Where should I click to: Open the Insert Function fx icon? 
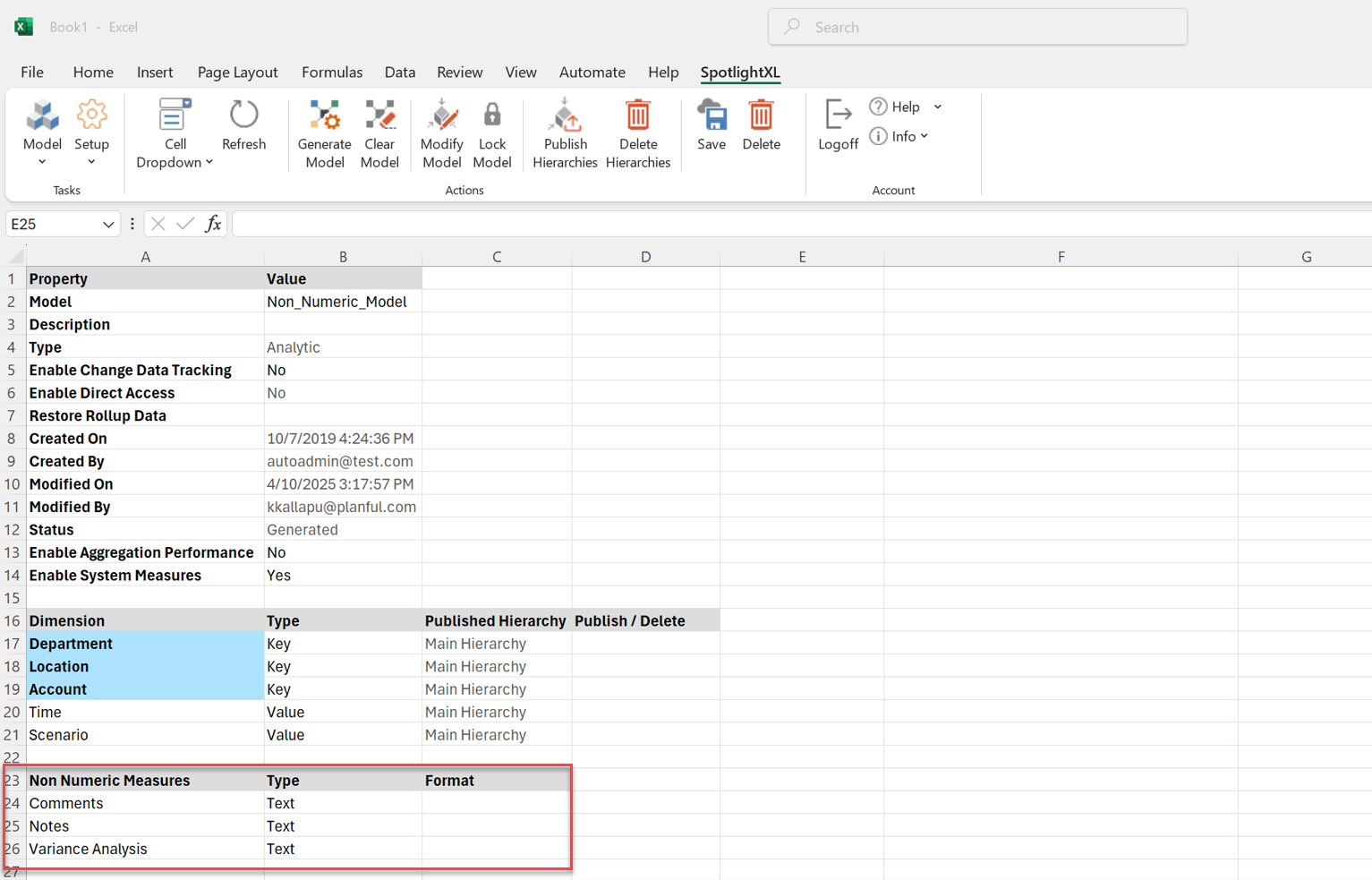(213, 224)
